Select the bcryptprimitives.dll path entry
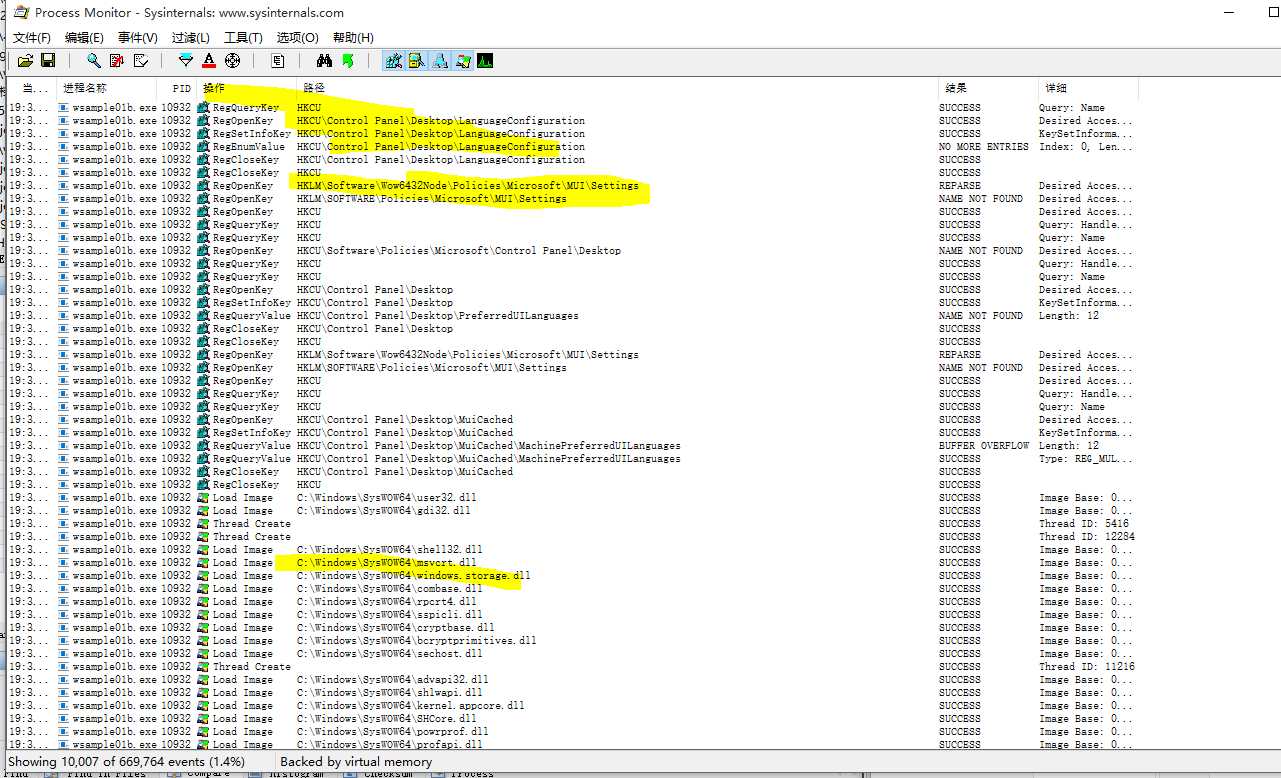This screenshot has height=778, width=1281. click(416, 640)
